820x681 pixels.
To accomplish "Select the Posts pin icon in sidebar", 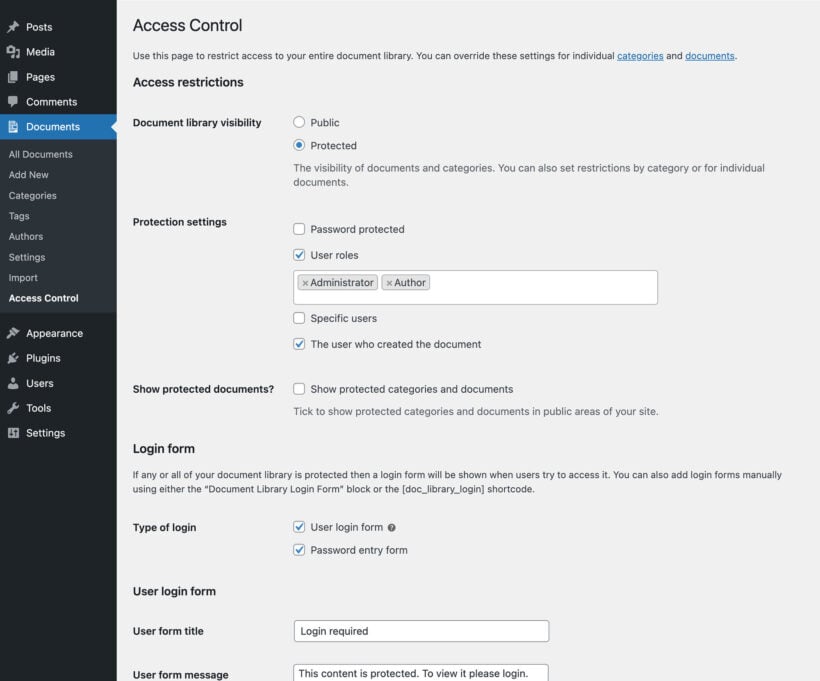I will [x=12, y=26].
